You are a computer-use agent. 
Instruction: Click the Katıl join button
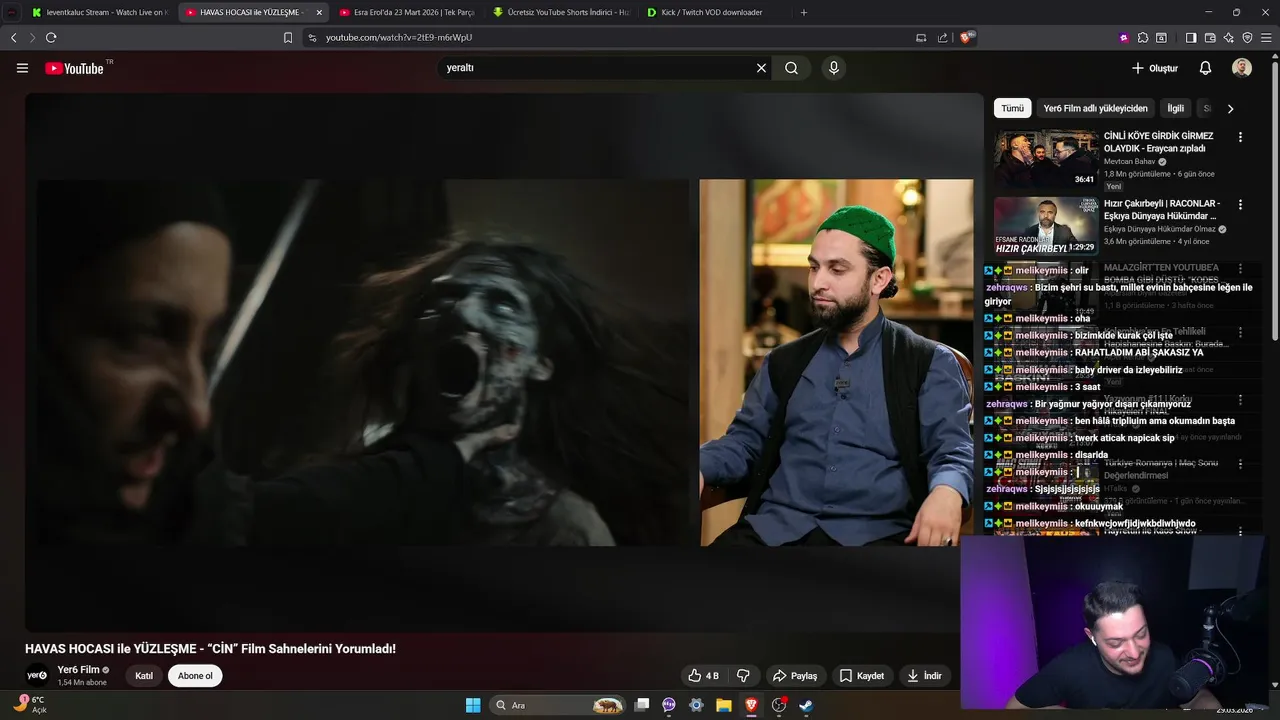pyautogui.click(x=144, y=676)
